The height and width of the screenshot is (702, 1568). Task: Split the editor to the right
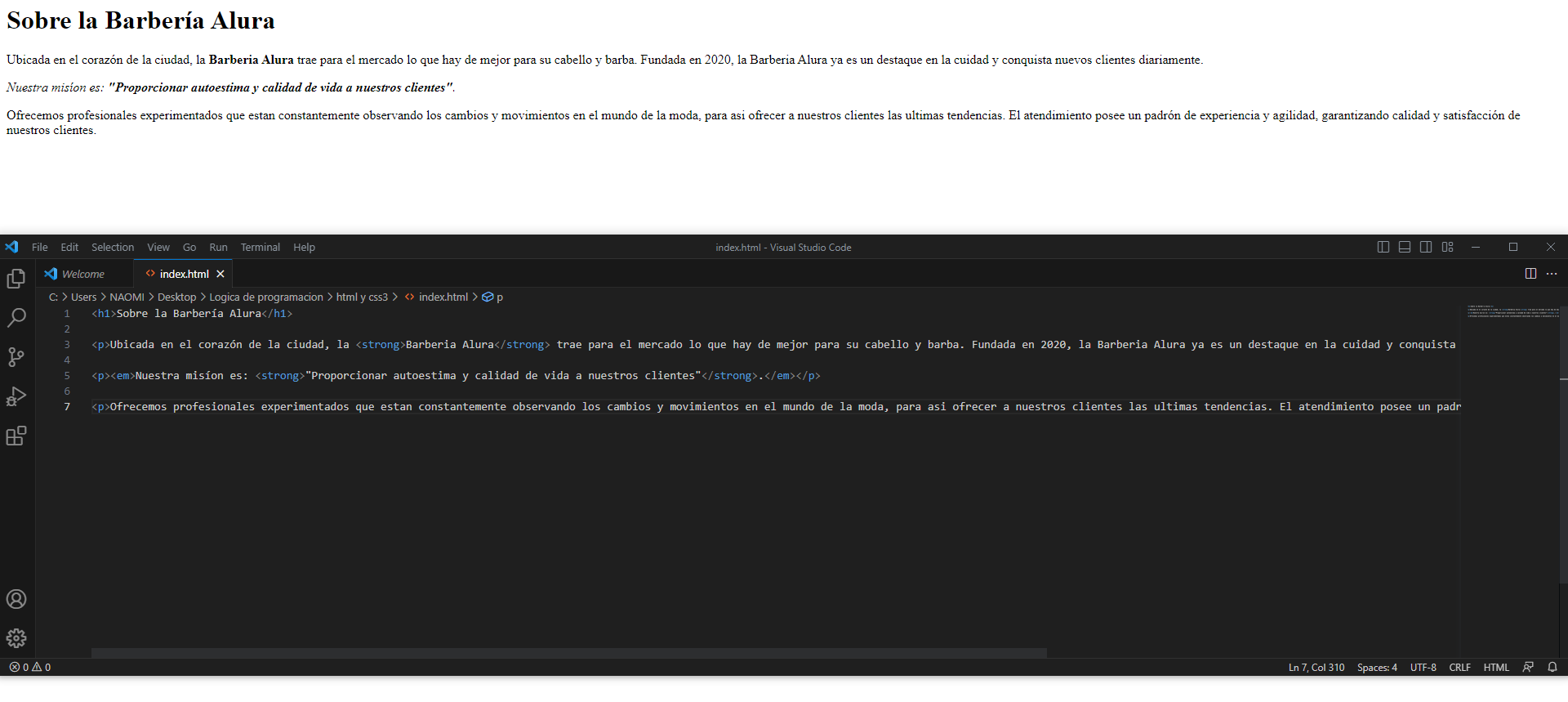click(x=1530, y=274)
